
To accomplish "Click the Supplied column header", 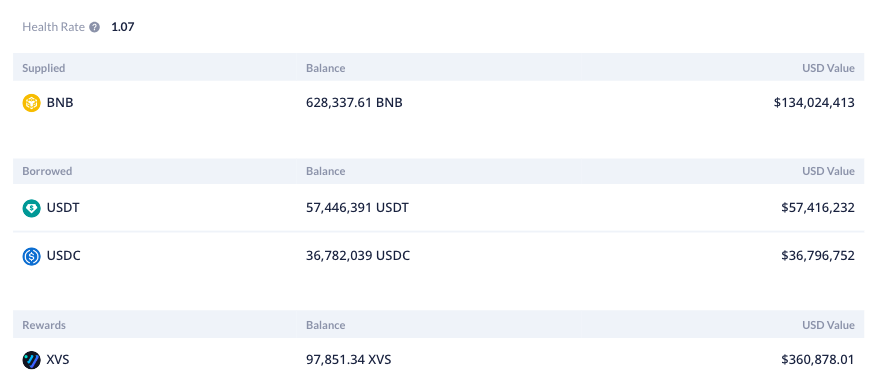I will pyautogui.click(x=44, y=68).
